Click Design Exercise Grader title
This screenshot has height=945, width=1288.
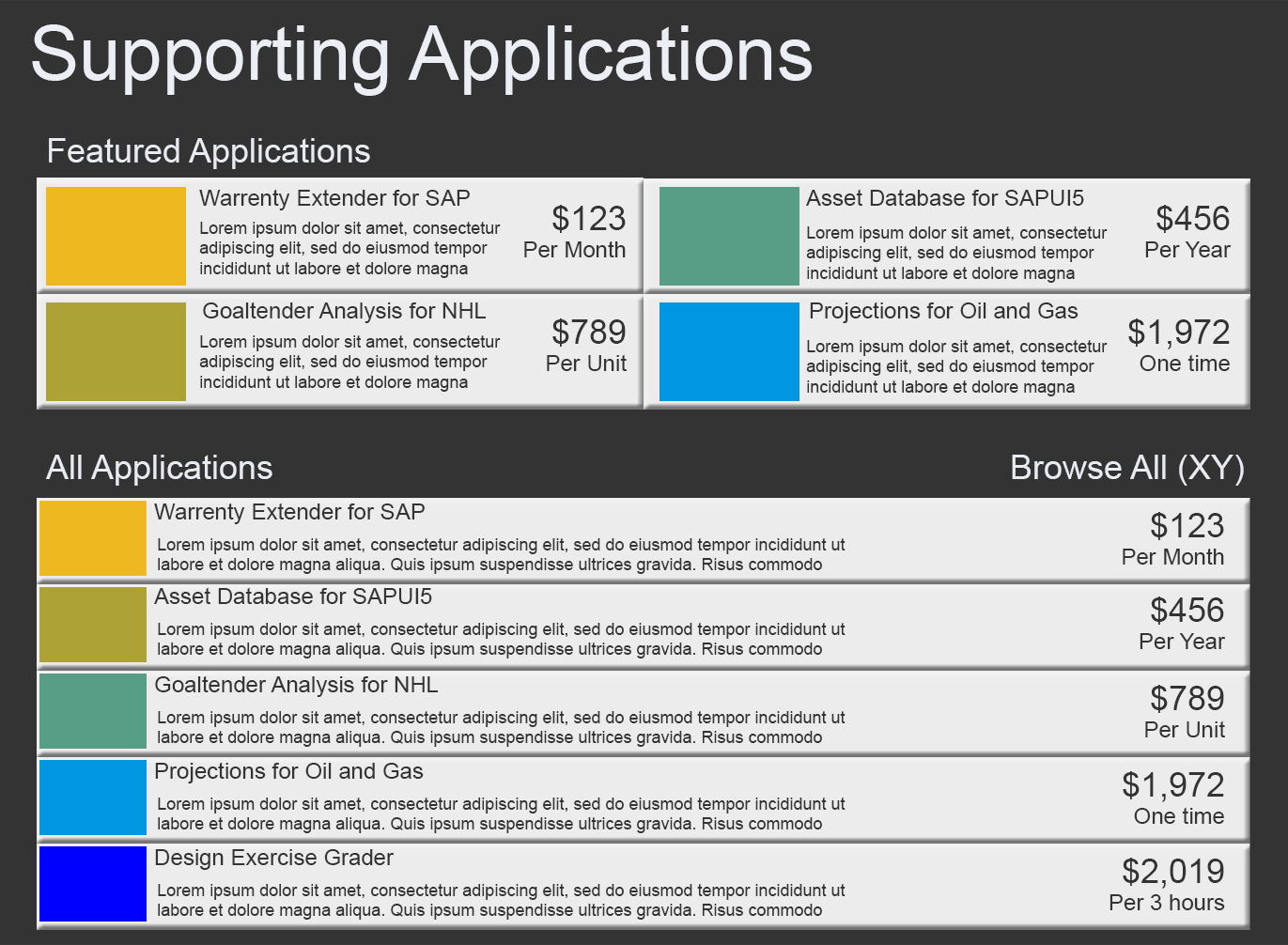pos(273,858)
